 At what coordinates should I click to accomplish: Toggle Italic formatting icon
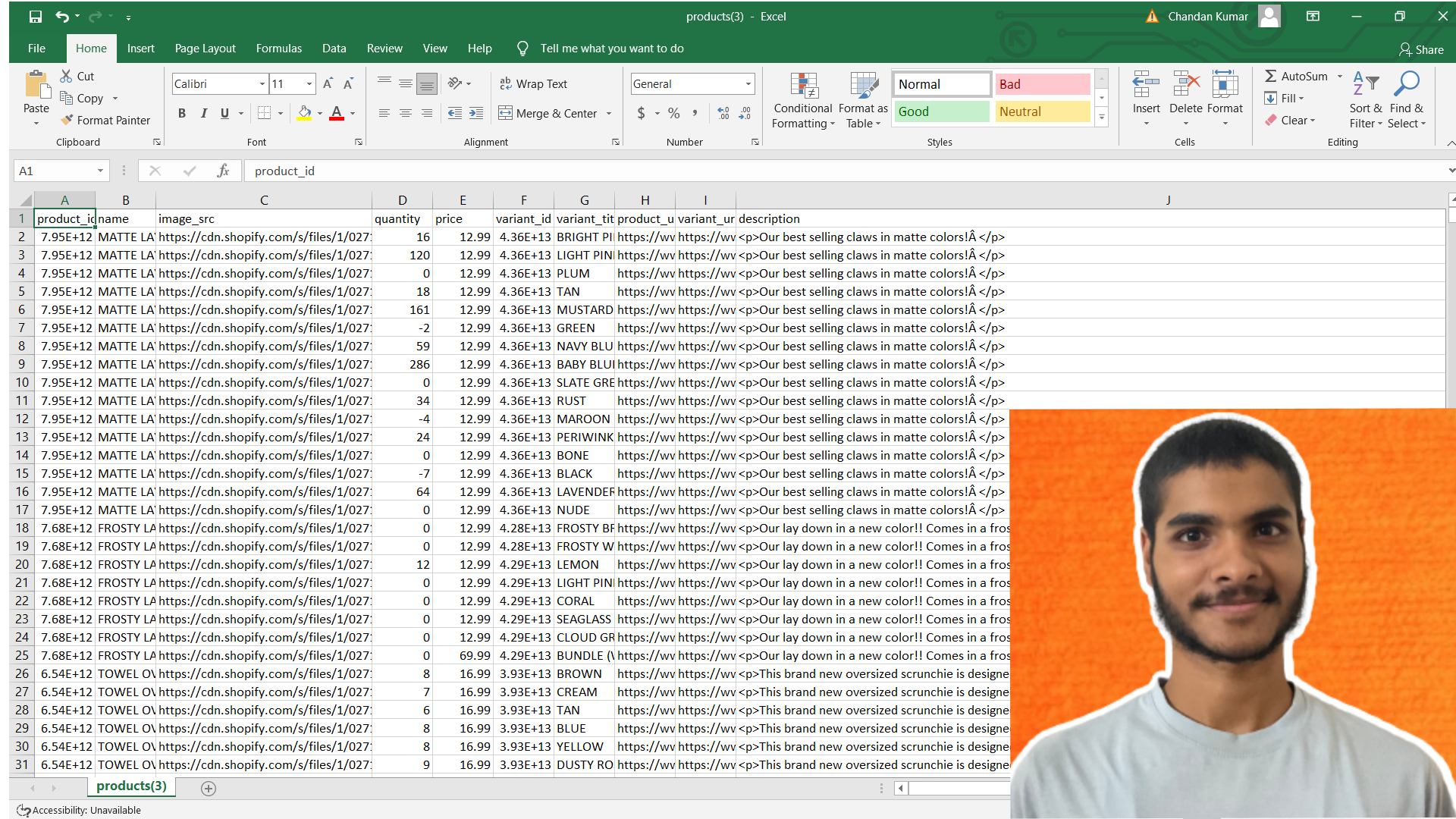tap(204, 113)
